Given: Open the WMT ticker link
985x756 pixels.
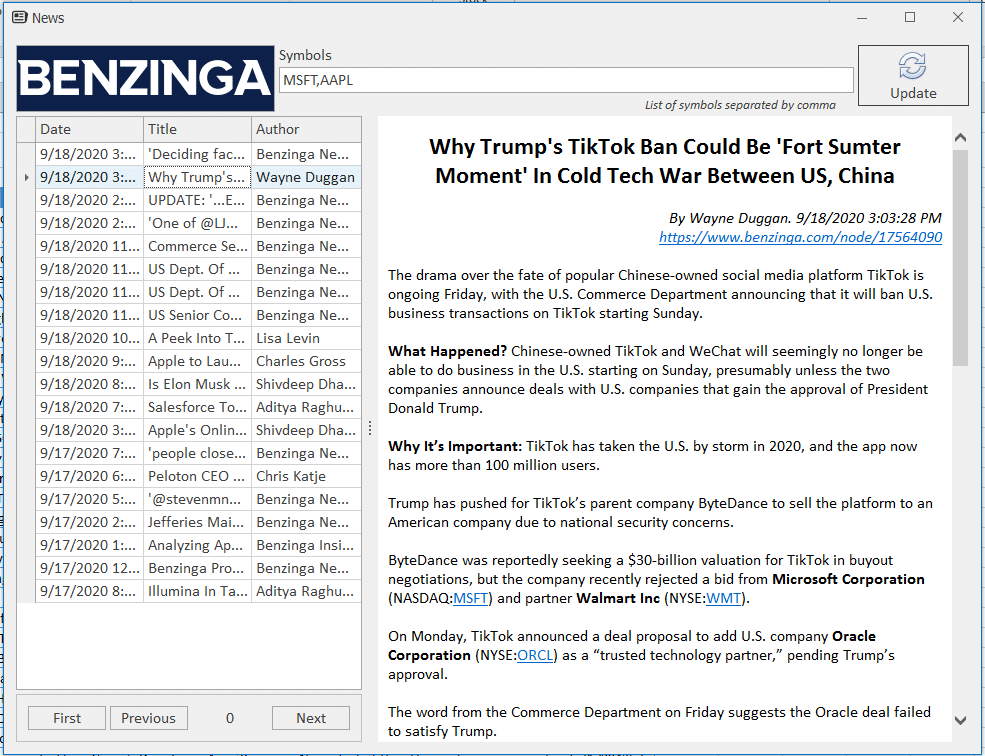Looking at the screenshot, I should pos(723,598).
